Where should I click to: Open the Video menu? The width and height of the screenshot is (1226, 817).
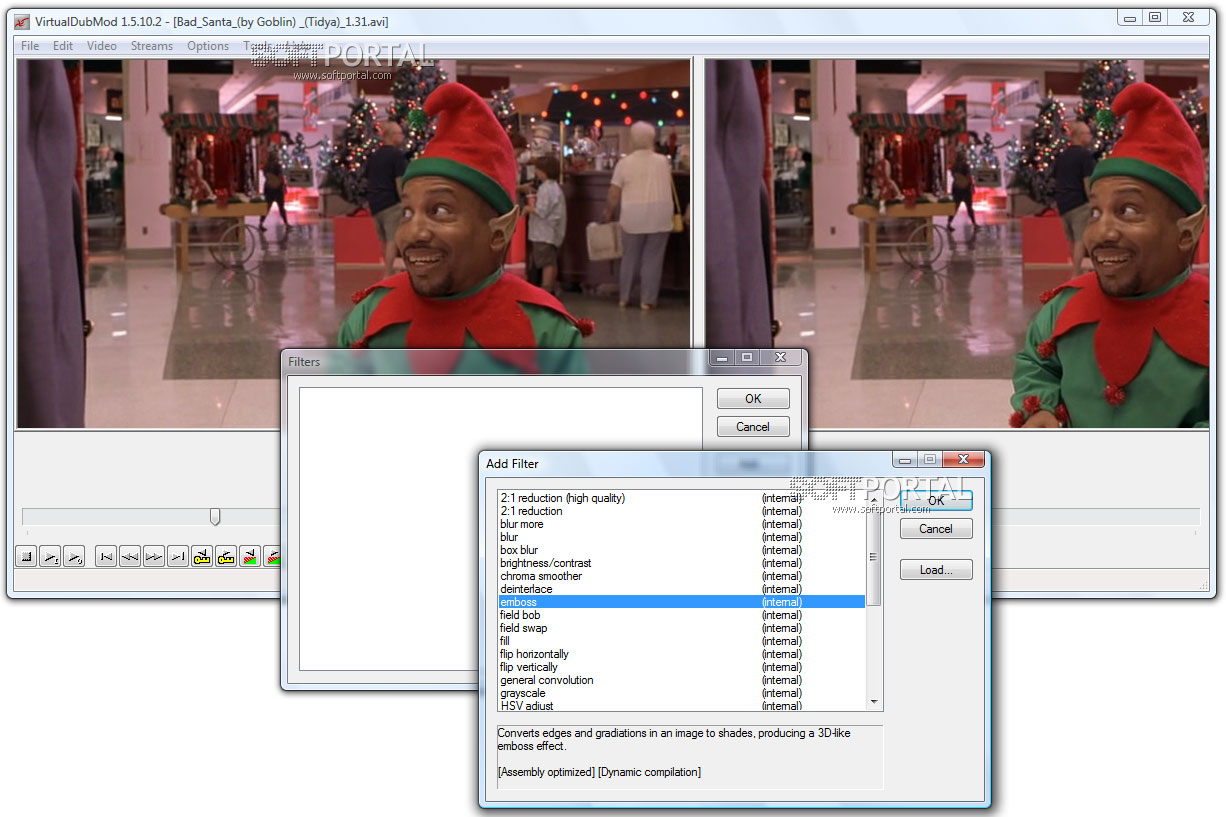coord(102,46)
